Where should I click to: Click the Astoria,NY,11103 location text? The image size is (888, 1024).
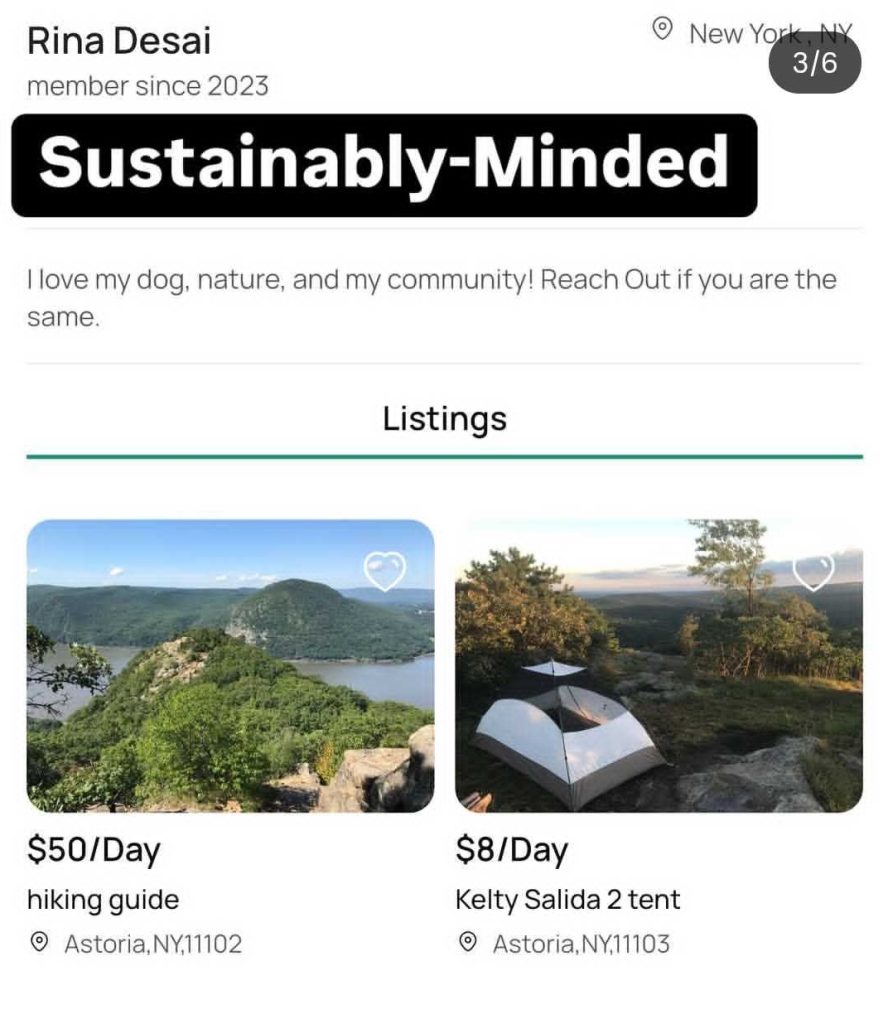581,943
